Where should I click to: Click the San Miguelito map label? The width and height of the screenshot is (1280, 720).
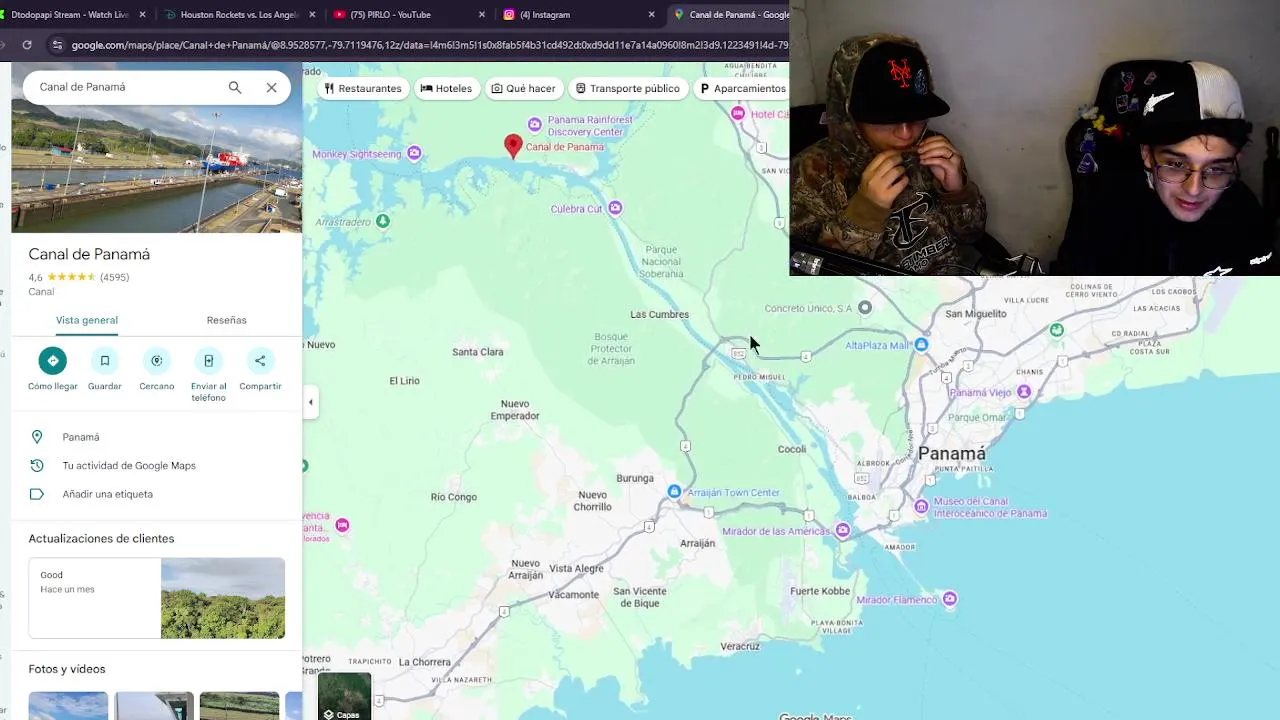pos(976,314)
